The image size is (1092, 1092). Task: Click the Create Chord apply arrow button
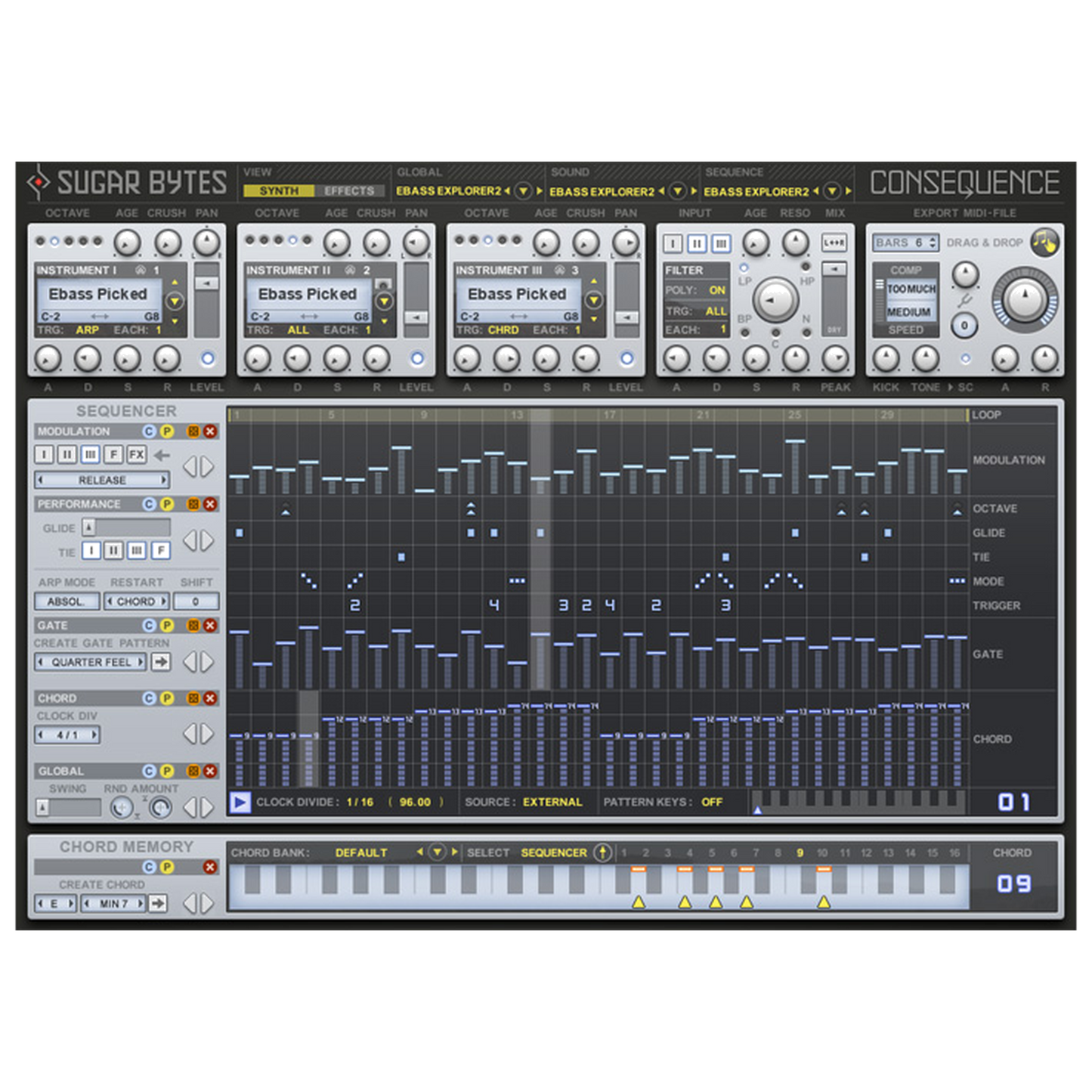(157, 903)
